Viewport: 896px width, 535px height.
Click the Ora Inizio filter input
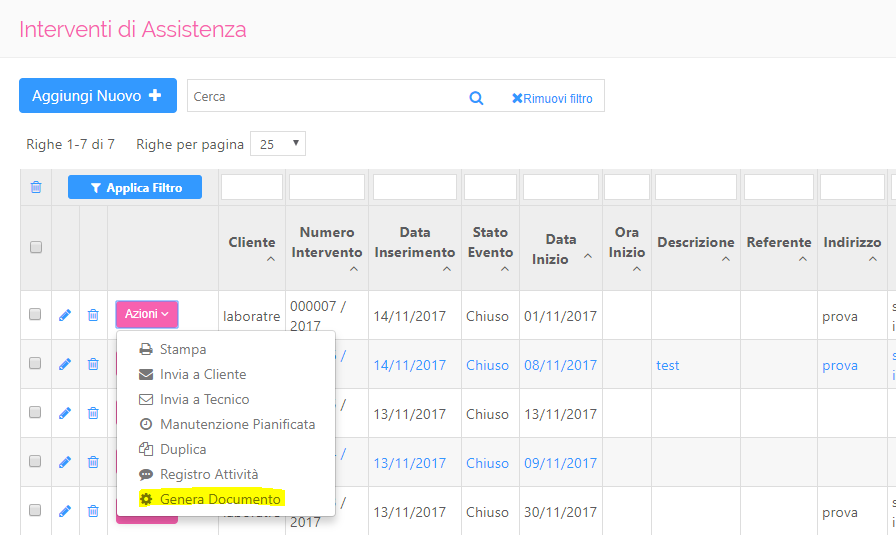pyautogui.click(x=627, y=187)
